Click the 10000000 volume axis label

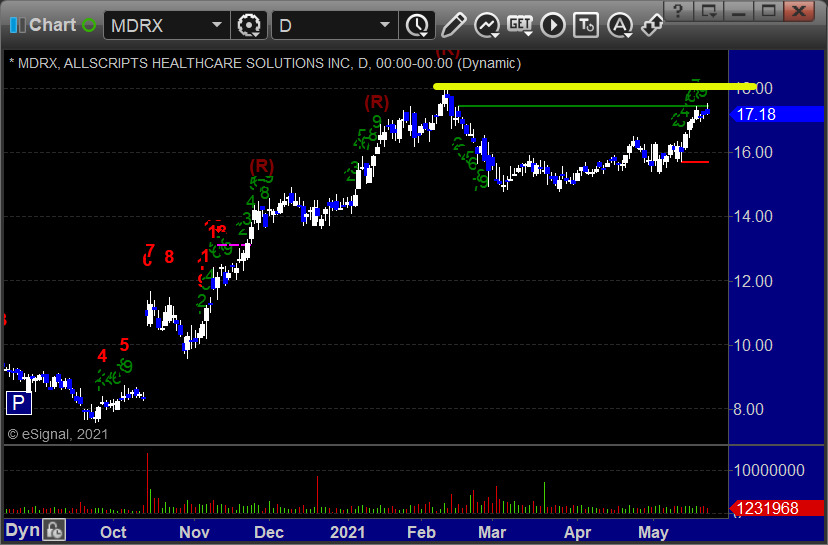pos(769,470)
